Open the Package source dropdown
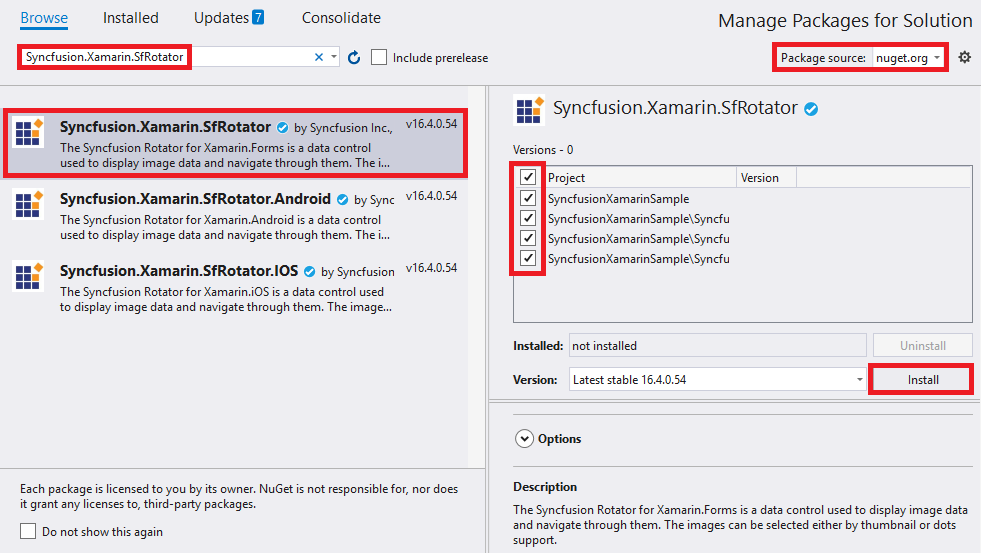This screenshot has height=555, width=981. point(909,58)
